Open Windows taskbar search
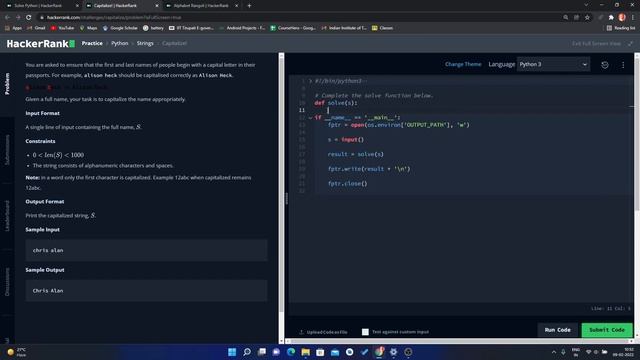Viewport: 640px width, 360px height. [247, 352]
